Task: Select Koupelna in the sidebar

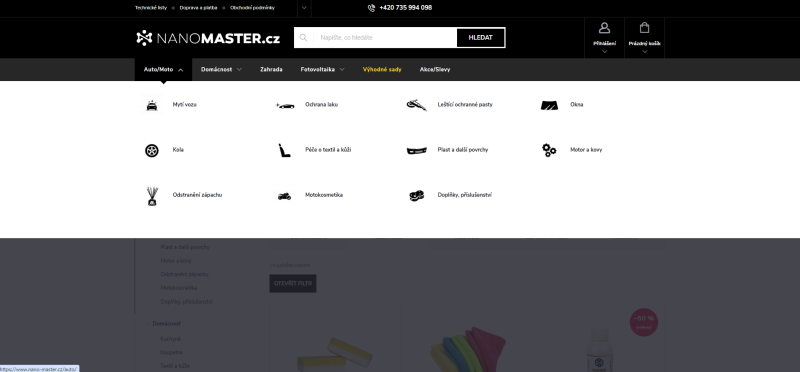Action: (171, 353)
